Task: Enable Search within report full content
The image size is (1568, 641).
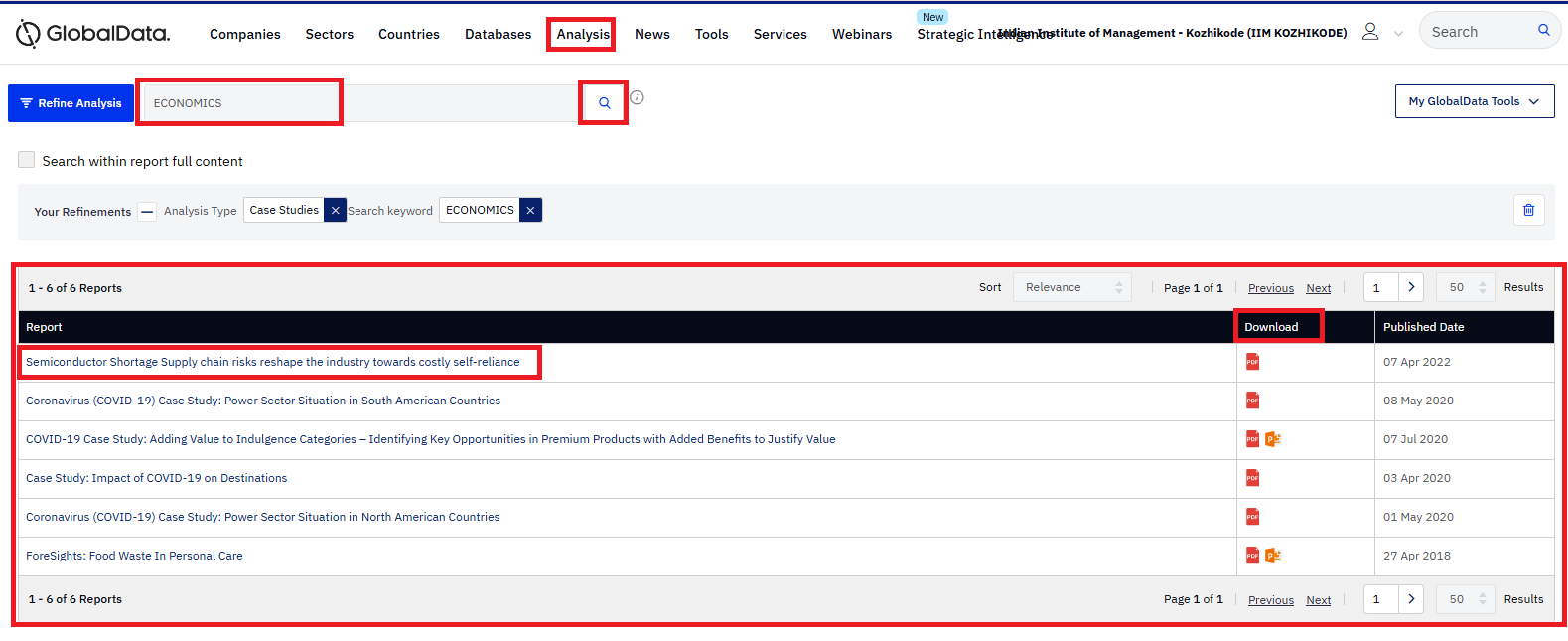Action: pyautogui.click(x=27, y=160)
